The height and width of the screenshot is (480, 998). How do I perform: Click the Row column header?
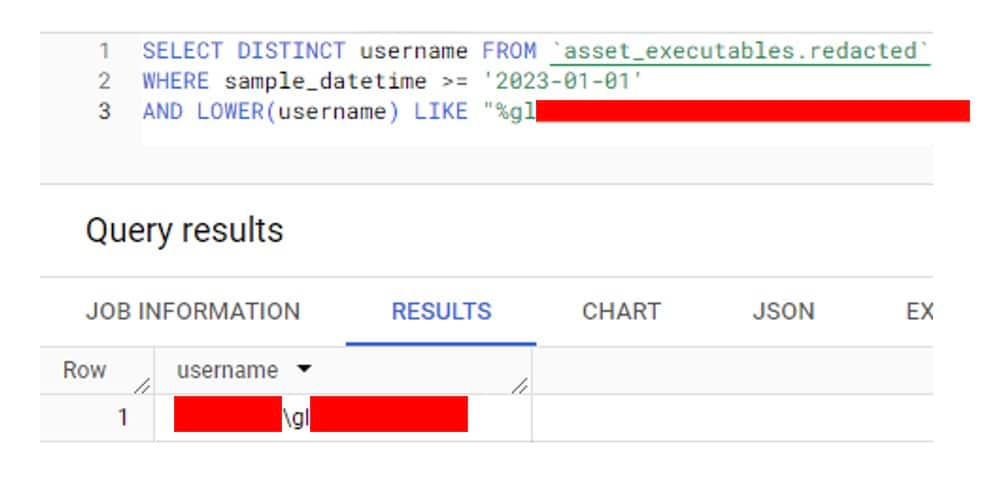tap(84, 370)
